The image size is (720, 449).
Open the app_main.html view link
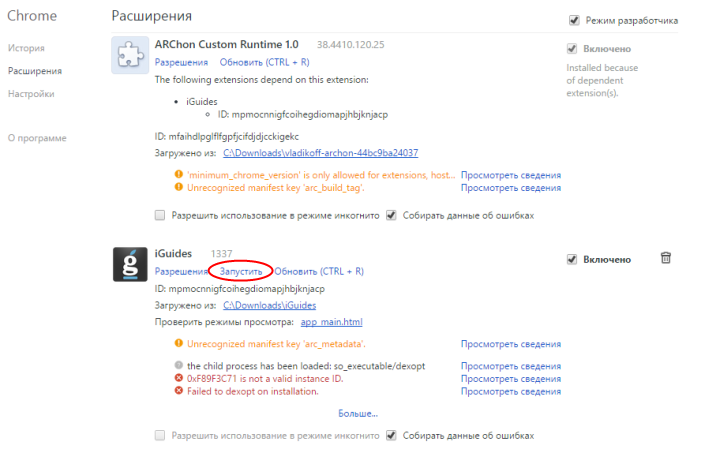[x=332, y=322]
